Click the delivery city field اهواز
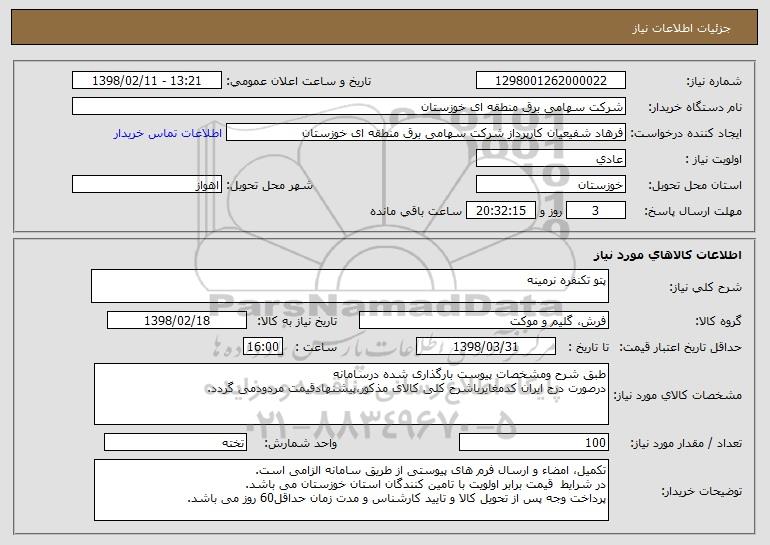Image resolution: width=770 pixels, height=545 pixels. pos(147,185)
